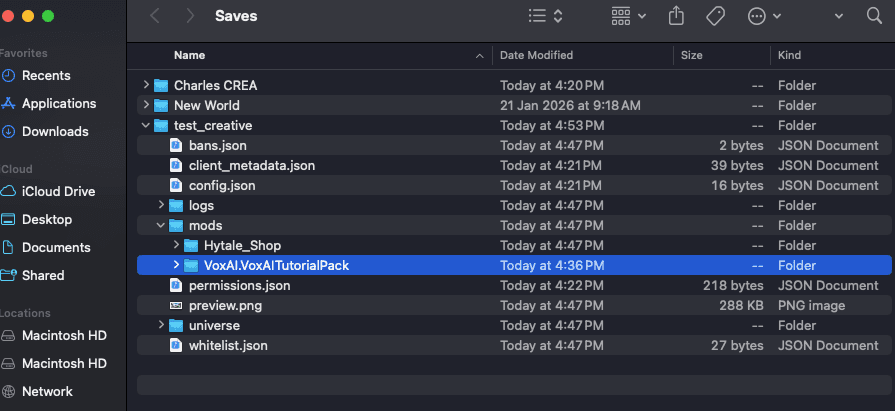Open the Group items dropdown

[x=628, y=16]
